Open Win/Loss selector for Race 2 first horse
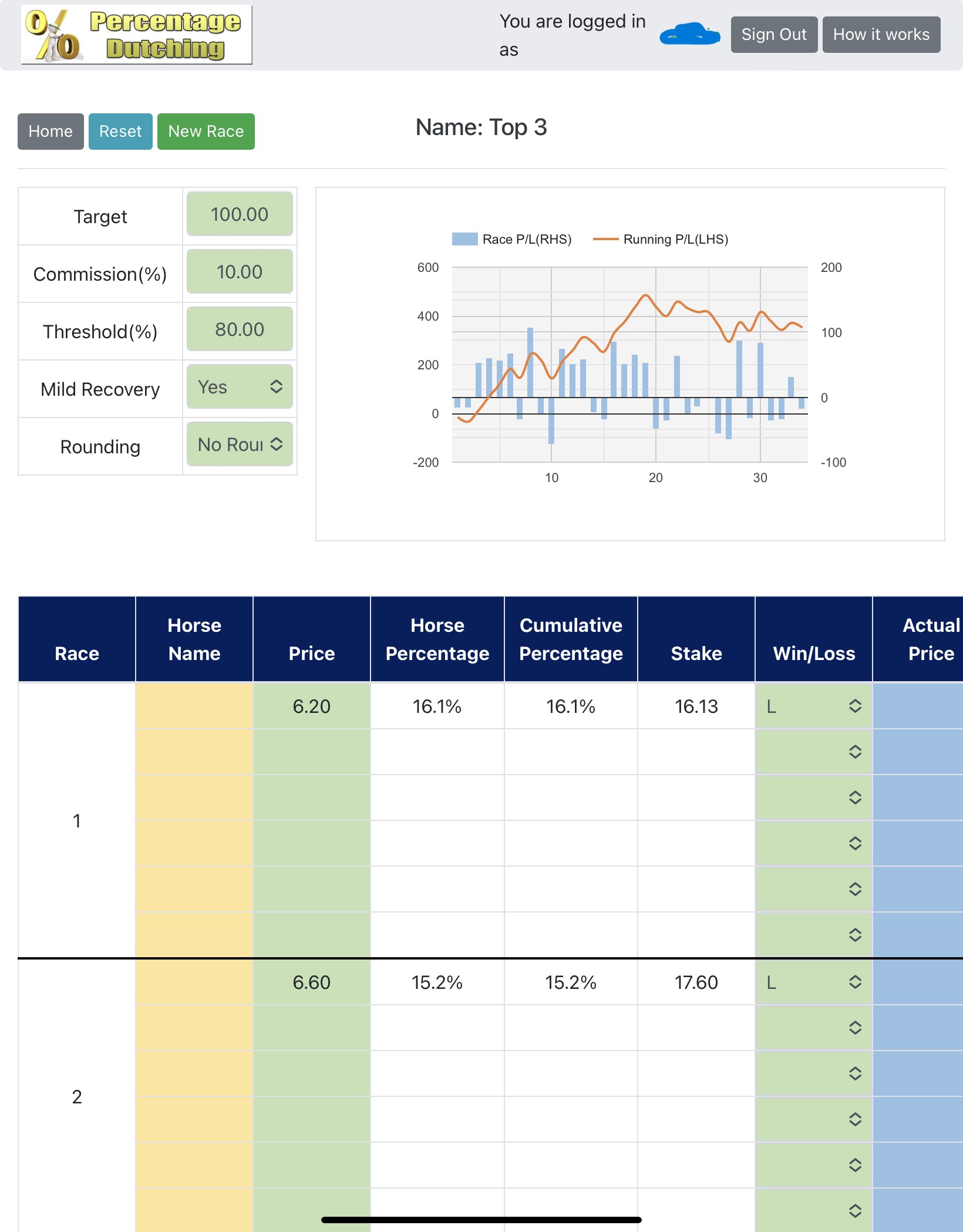The height and width of the screenshot is (1232, 963). [813, 982]
